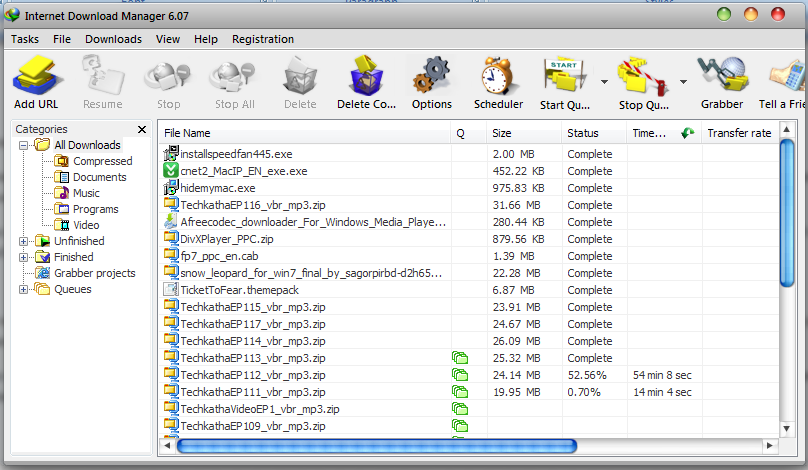Open the Registration menu
Viewport: 808px width, 470px height.
263,39
